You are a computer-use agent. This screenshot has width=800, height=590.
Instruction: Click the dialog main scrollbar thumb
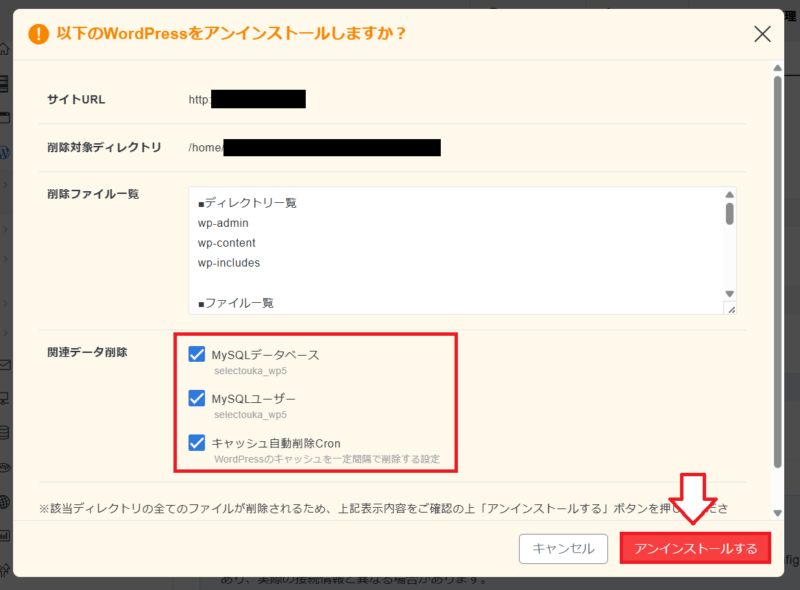(778, 272)
